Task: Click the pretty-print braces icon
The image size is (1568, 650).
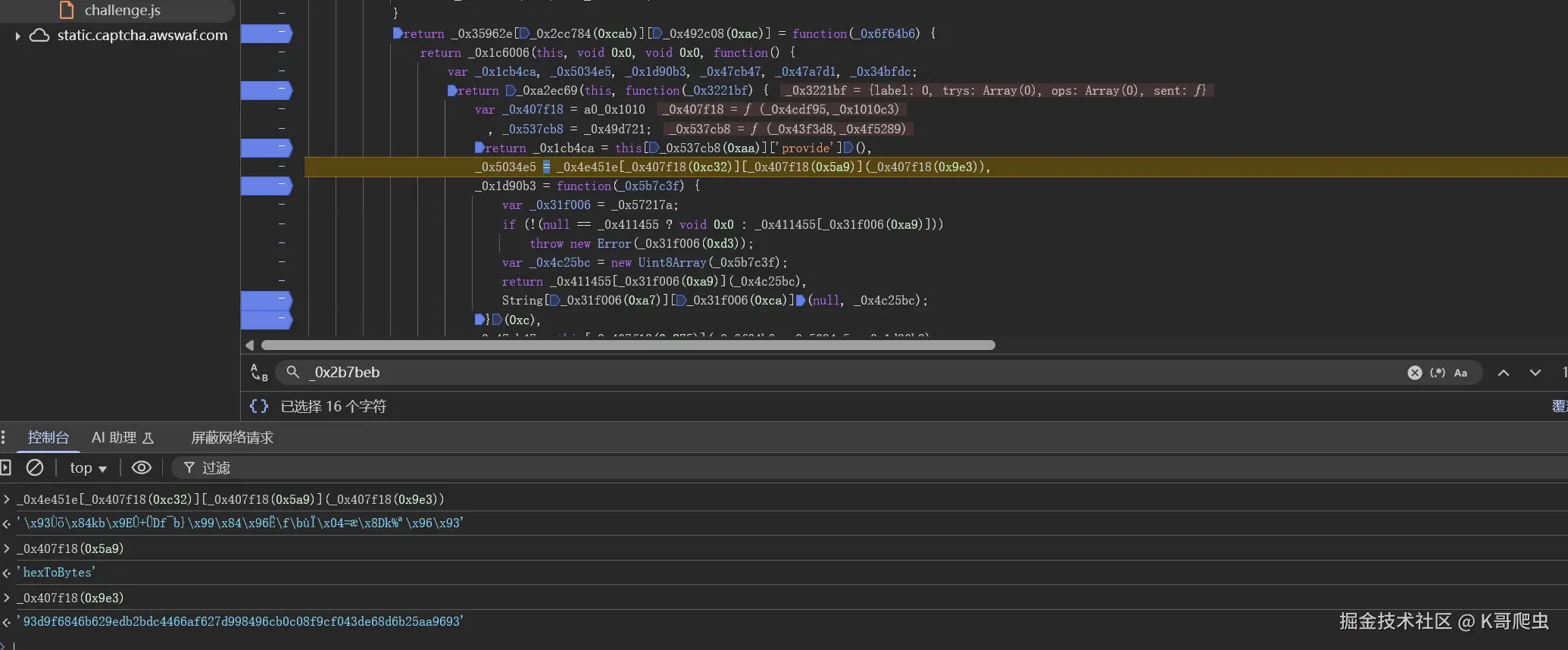Action: 259,406
